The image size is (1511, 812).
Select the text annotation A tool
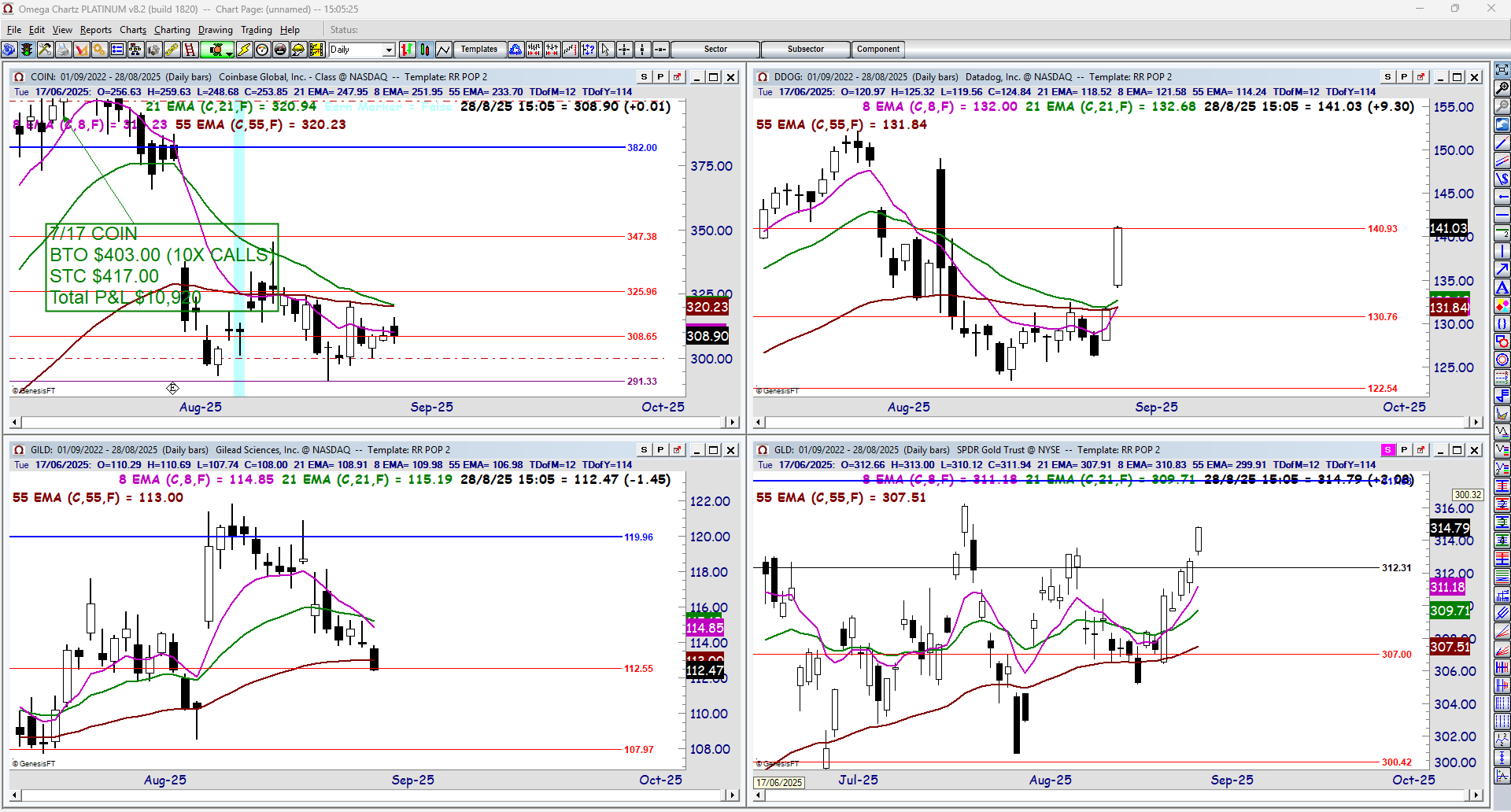click(x=1502, y=288)
